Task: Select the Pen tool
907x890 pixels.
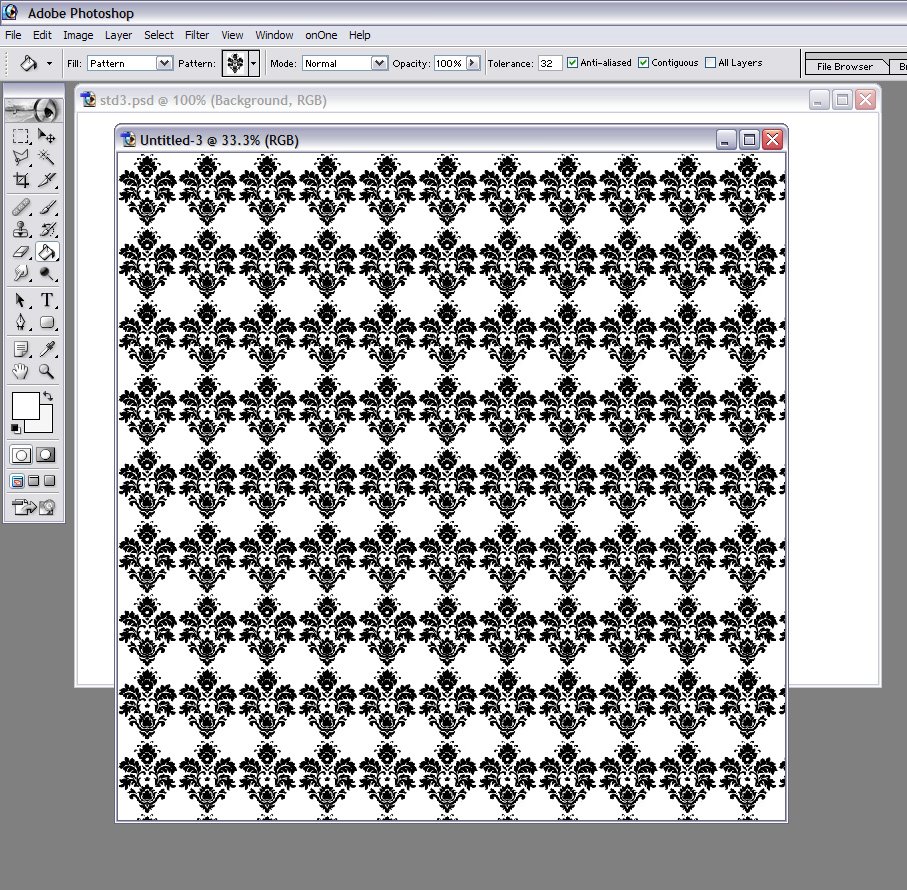Action: 20,322
